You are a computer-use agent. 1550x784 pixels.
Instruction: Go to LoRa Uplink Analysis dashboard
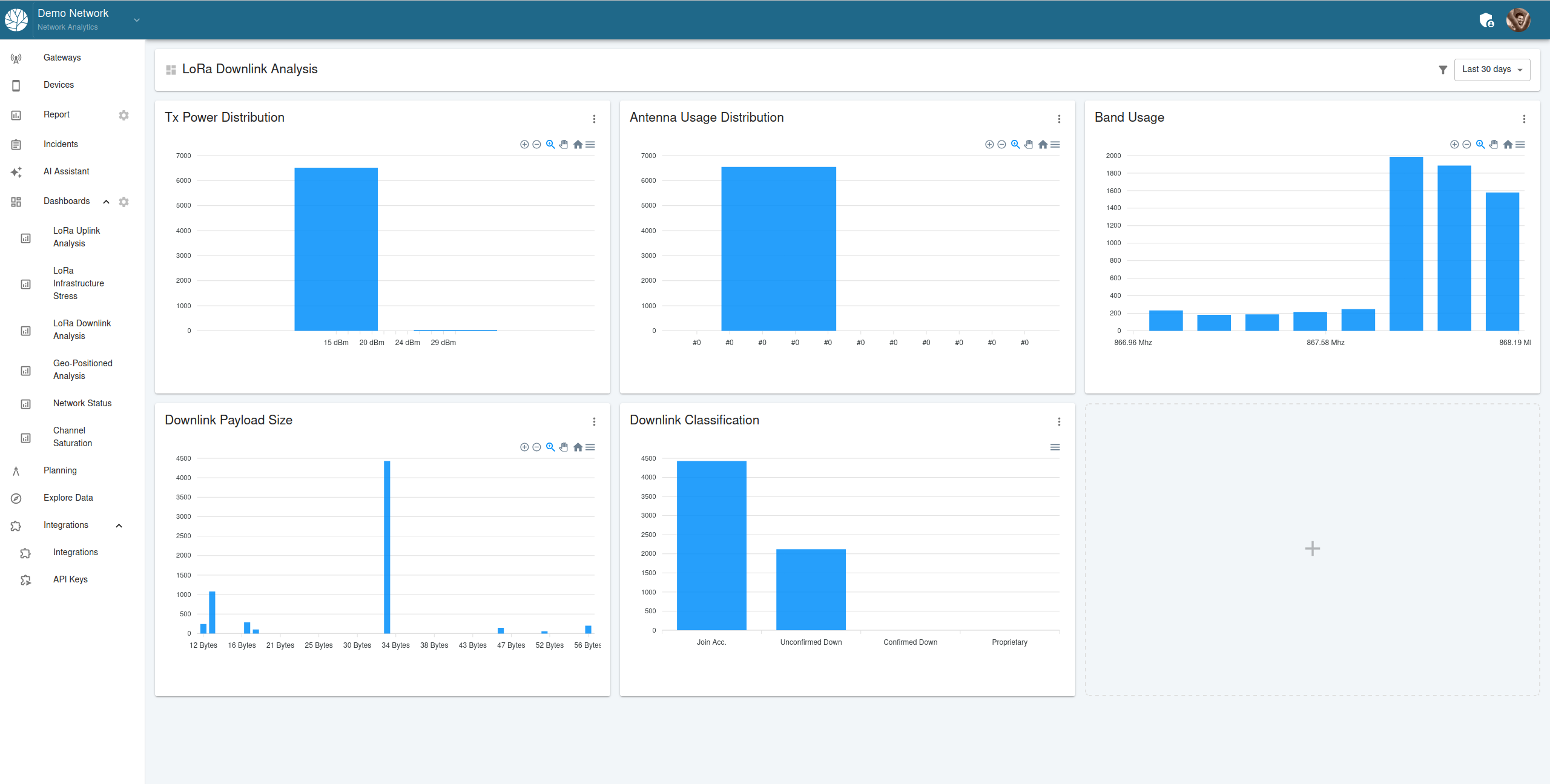click(x=76, y=237)
